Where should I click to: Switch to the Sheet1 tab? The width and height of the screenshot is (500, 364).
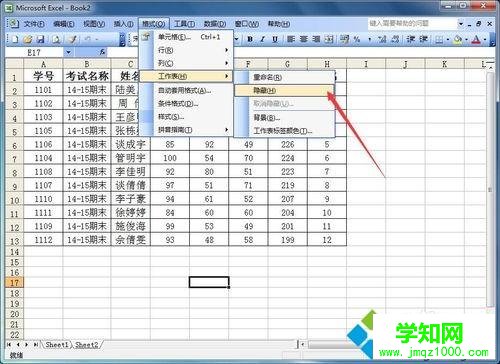point(57,345)
